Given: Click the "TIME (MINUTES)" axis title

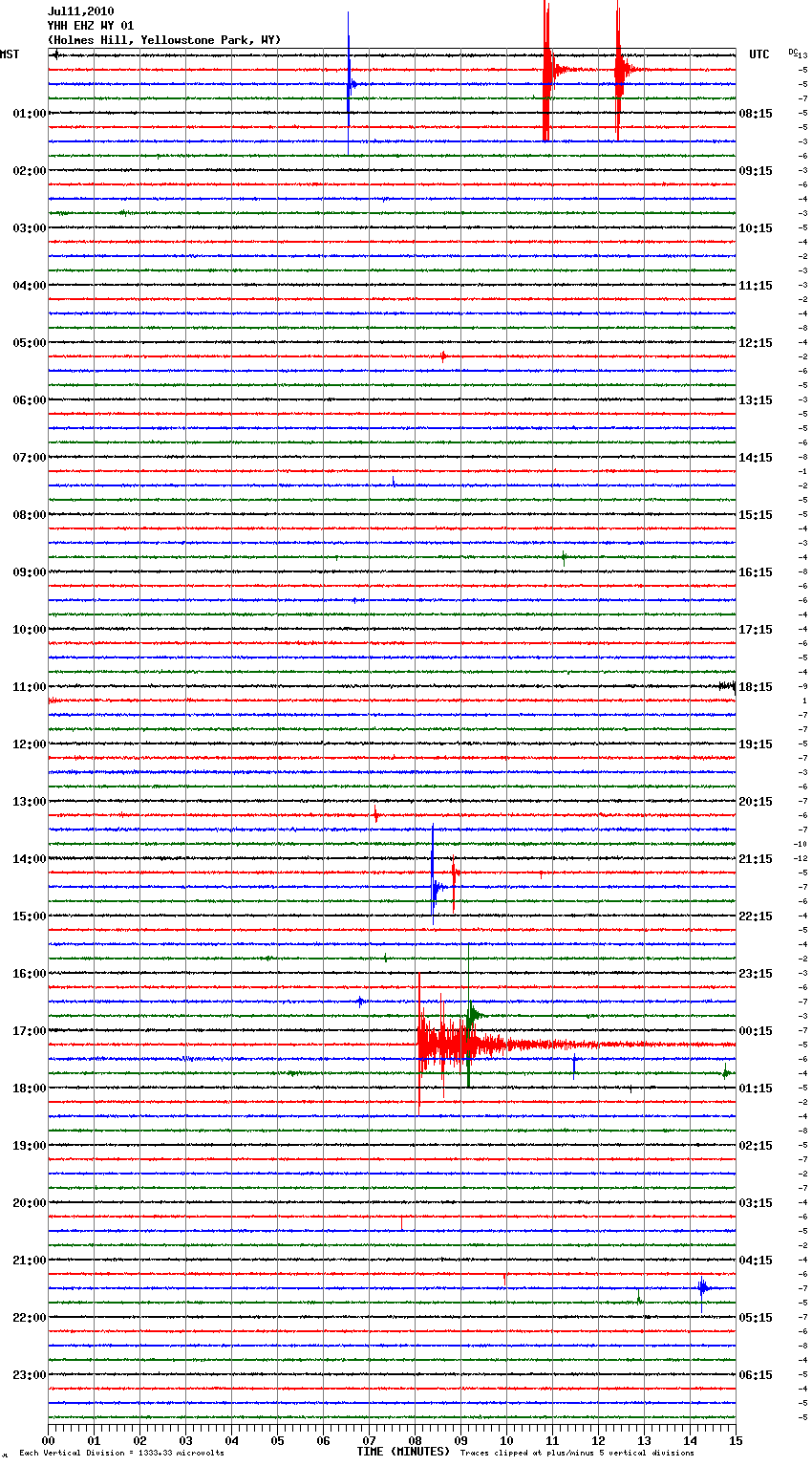Looking at the screenshot, I should click(x=403, y=1452).
